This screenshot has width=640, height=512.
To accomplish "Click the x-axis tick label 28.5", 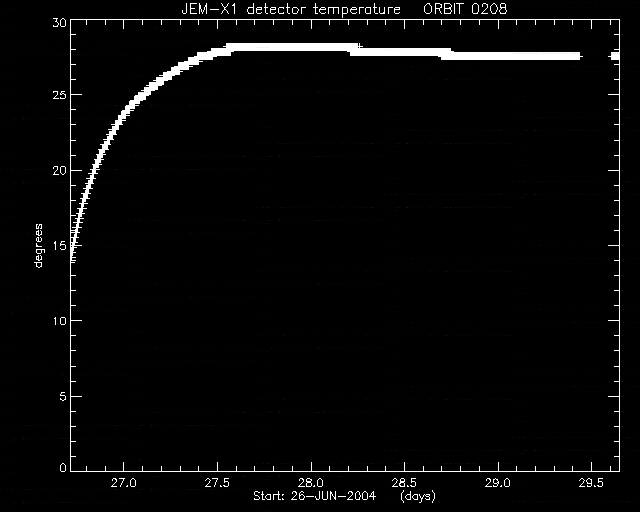I will click(x=404, y=483).
